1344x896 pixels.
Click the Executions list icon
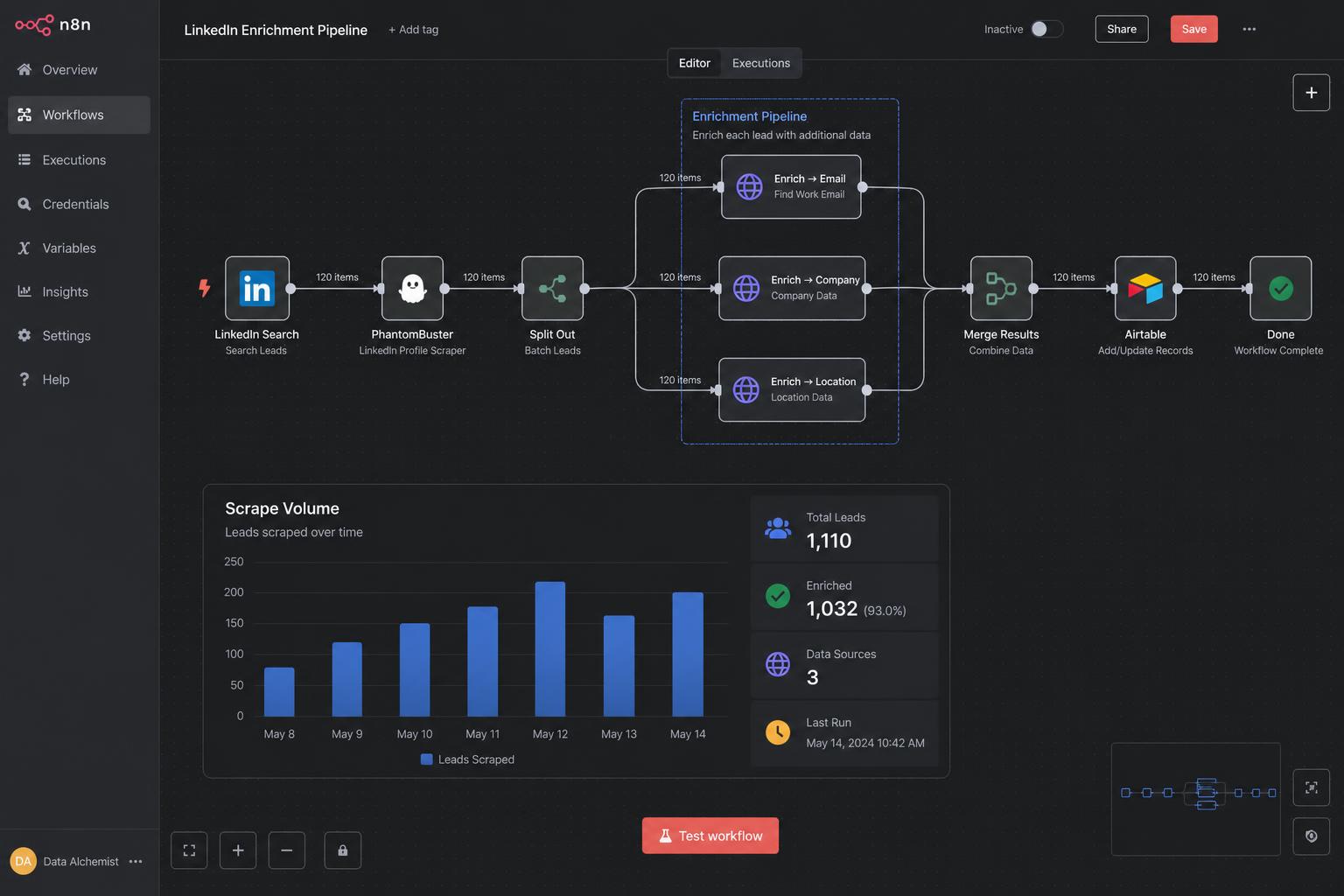(x=24, y=159)
